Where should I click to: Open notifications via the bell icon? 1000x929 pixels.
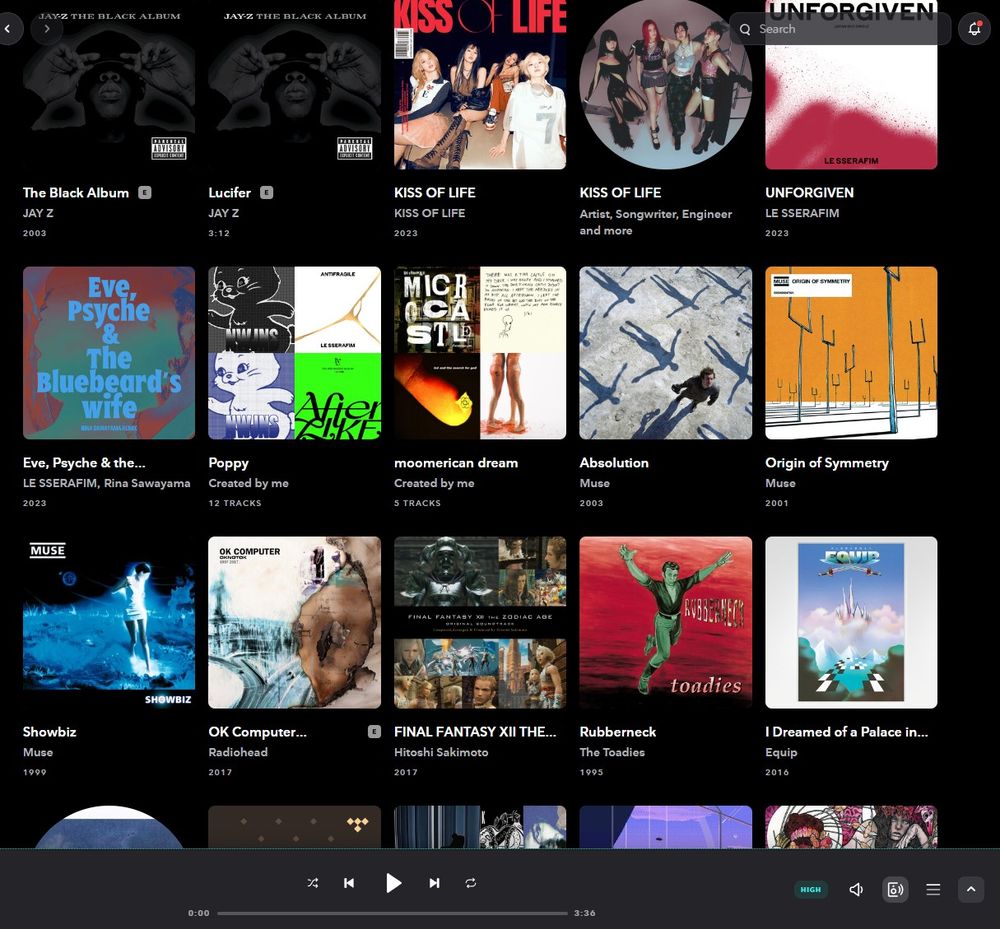(x=974, y=29)
